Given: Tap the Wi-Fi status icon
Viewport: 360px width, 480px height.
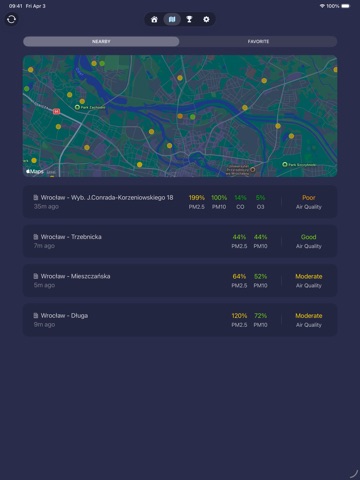Looking at the screenshot, I should point(322,6).
